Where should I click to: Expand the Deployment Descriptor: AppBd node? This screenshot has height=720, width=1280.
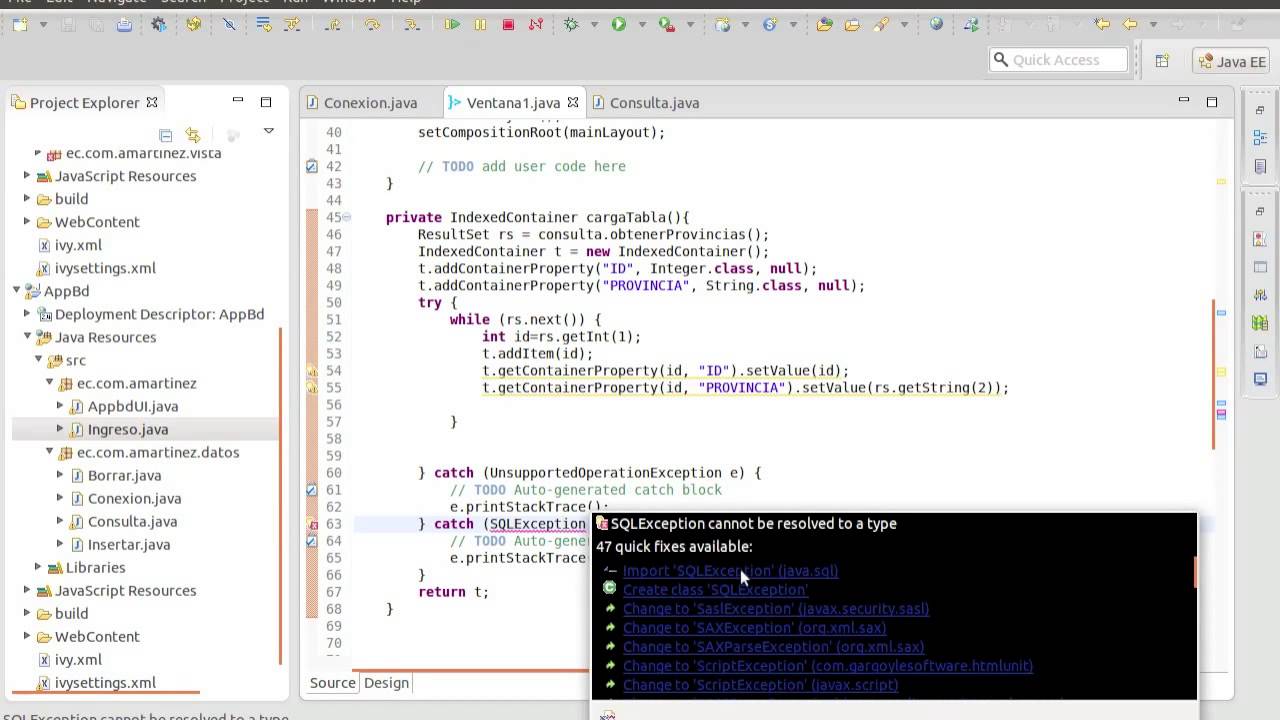(x=28, y=314)
